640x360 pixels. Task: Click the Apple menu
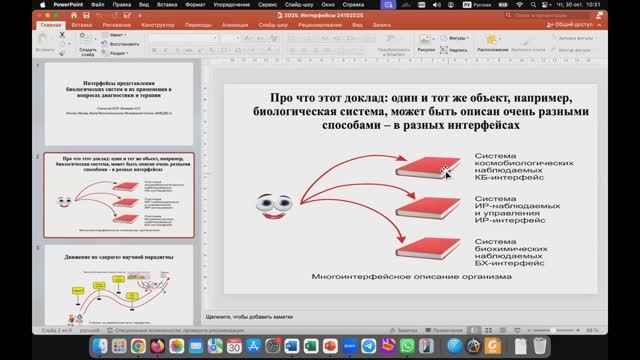click(x=42, y=5)
